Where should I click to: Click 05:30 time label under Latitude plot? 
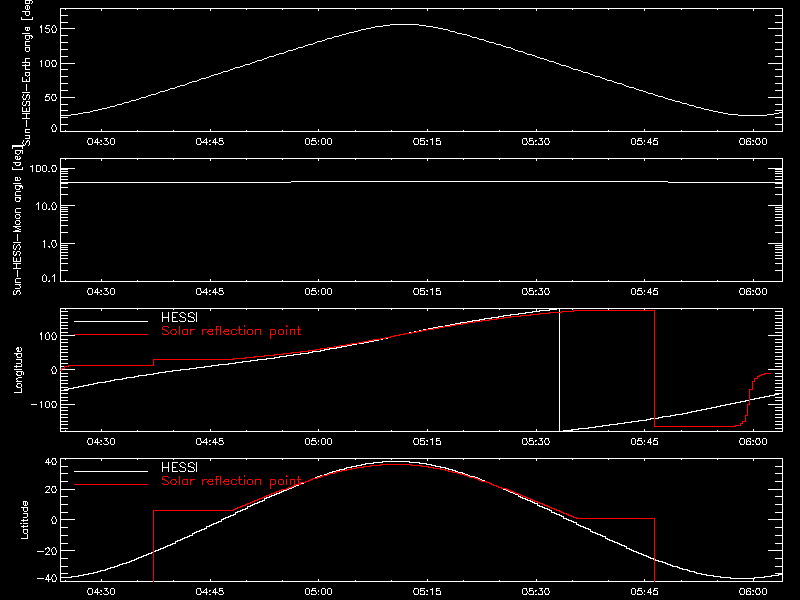pyautogui.click(x=536, y=592)
